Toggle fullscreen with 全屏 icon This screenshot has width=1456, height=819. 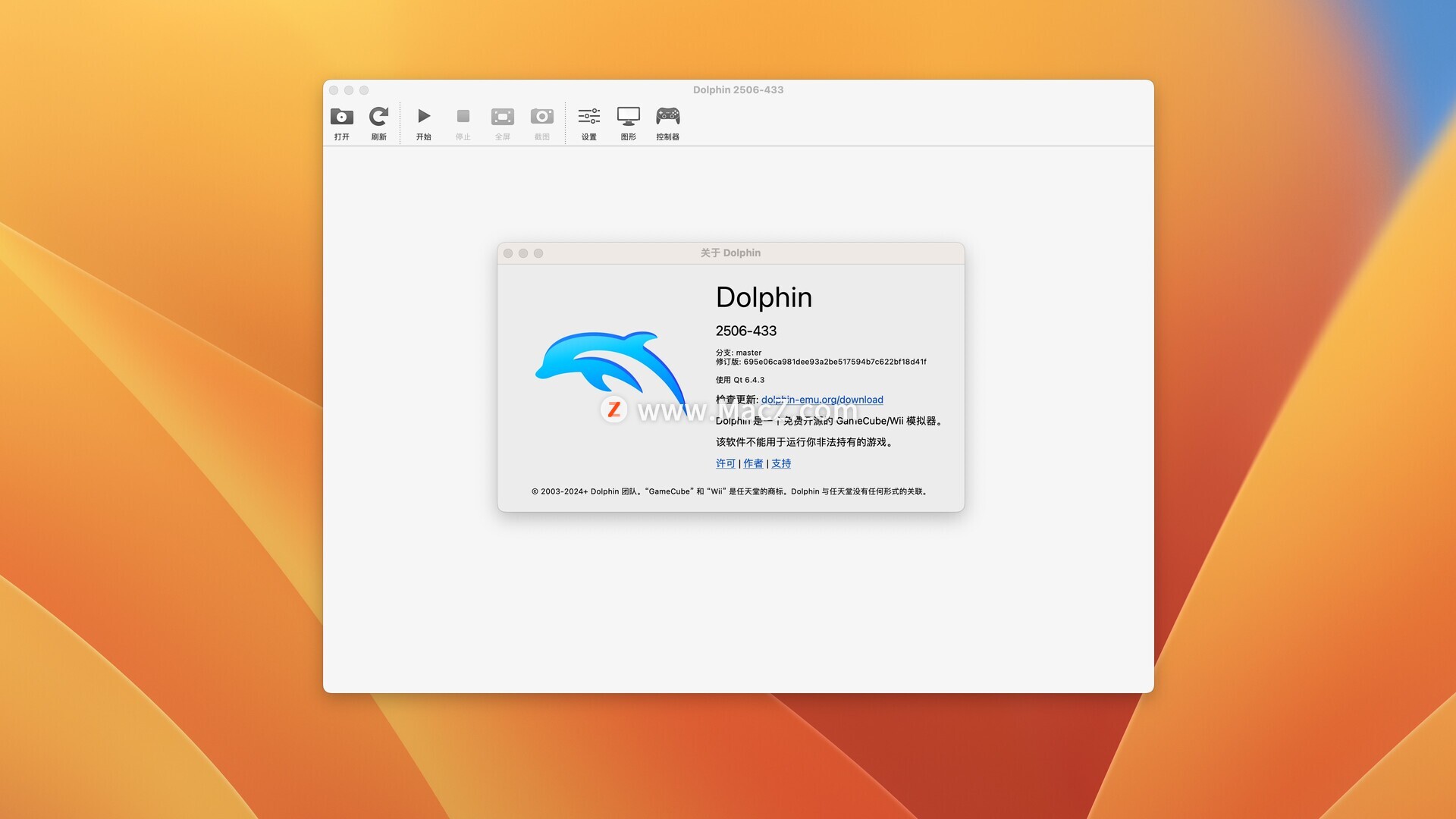(x=503, y=124)
